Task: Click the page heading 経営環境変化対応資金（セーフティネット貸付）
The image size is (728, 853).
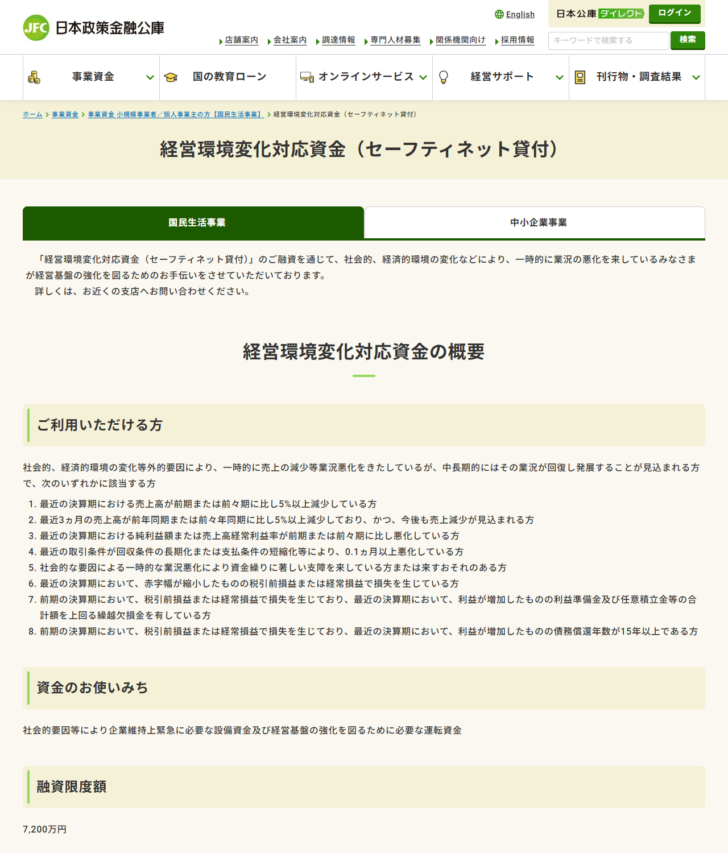Action: click(x=359, y=149)
